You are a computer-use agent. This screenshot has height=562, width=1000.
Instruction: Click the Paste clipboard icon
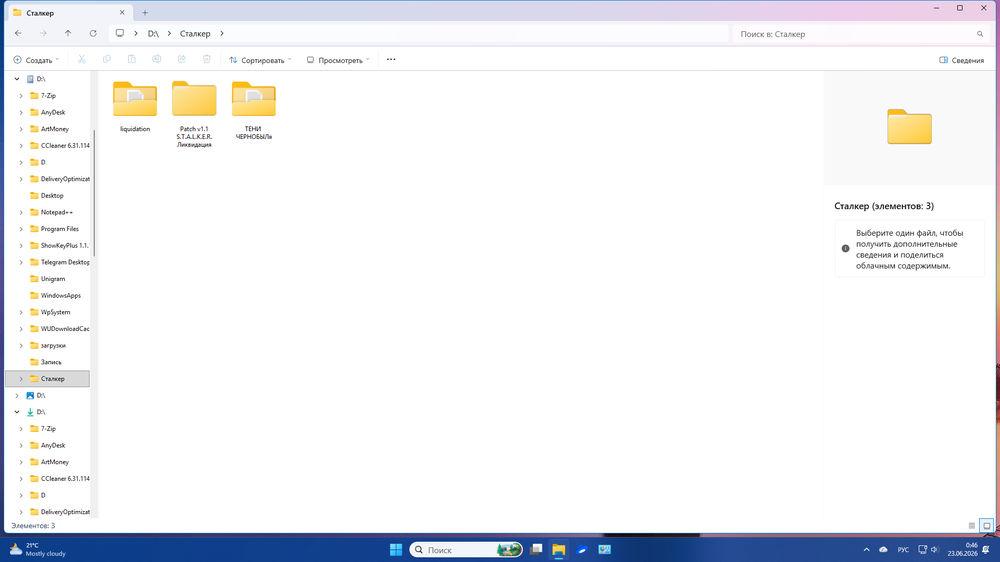[x=131, y=59]
